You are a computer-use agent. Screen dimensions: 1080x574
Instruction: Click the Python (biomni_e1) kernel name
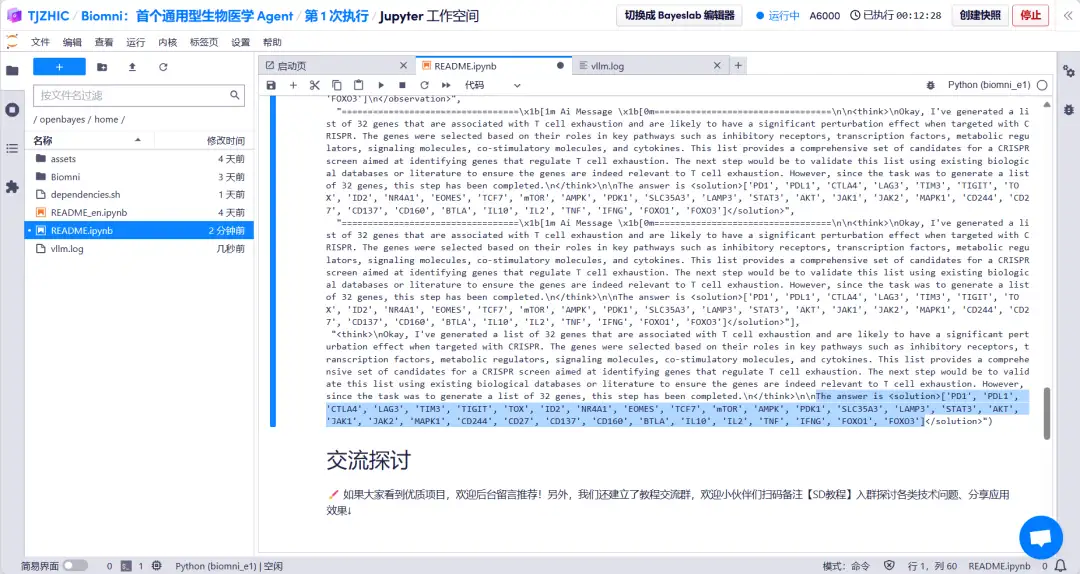pyautogui.click(x=988, y=85)
